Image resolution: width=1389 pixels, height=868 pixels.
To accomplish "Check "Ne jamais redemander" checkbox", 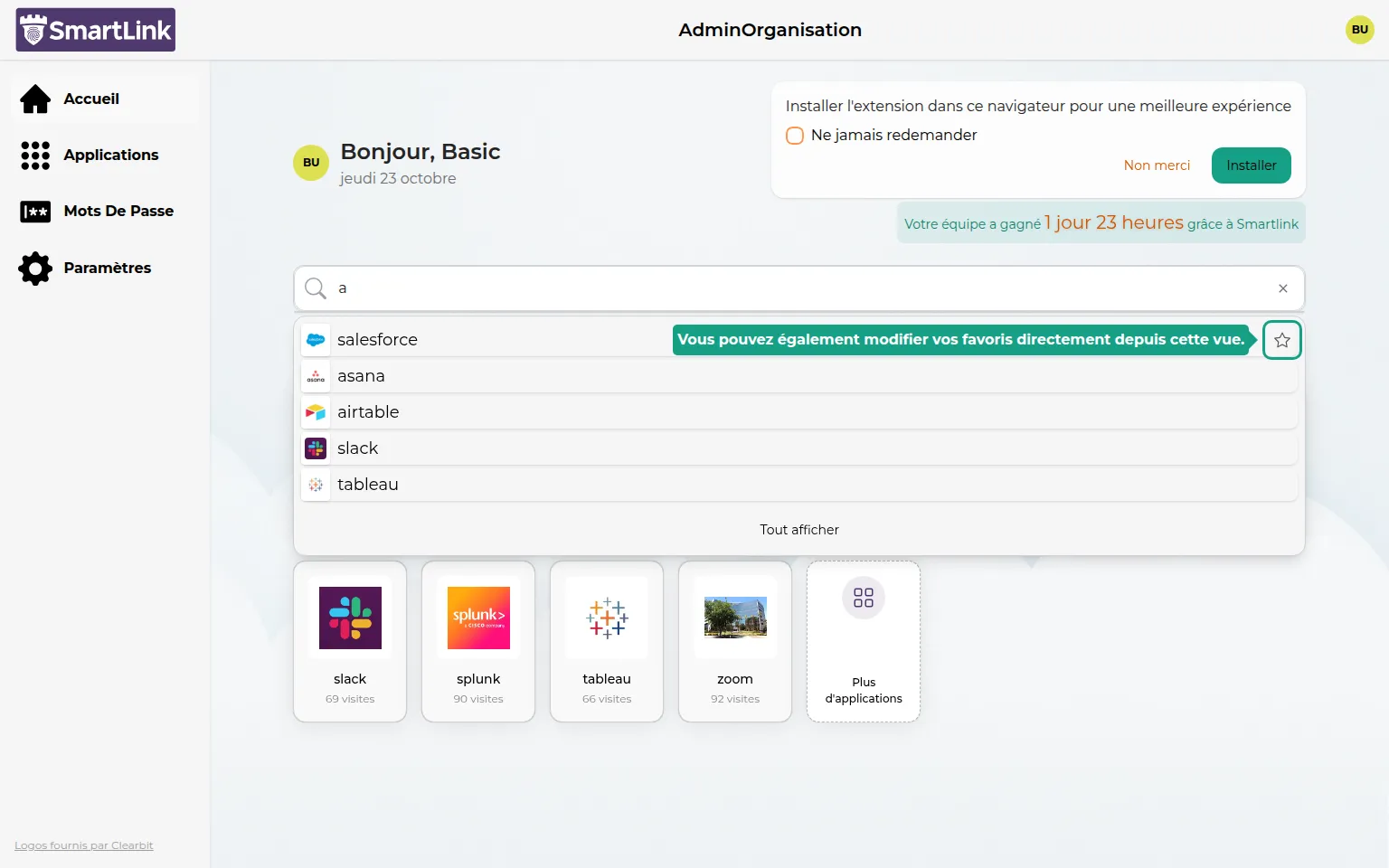I will pos(795,136).
